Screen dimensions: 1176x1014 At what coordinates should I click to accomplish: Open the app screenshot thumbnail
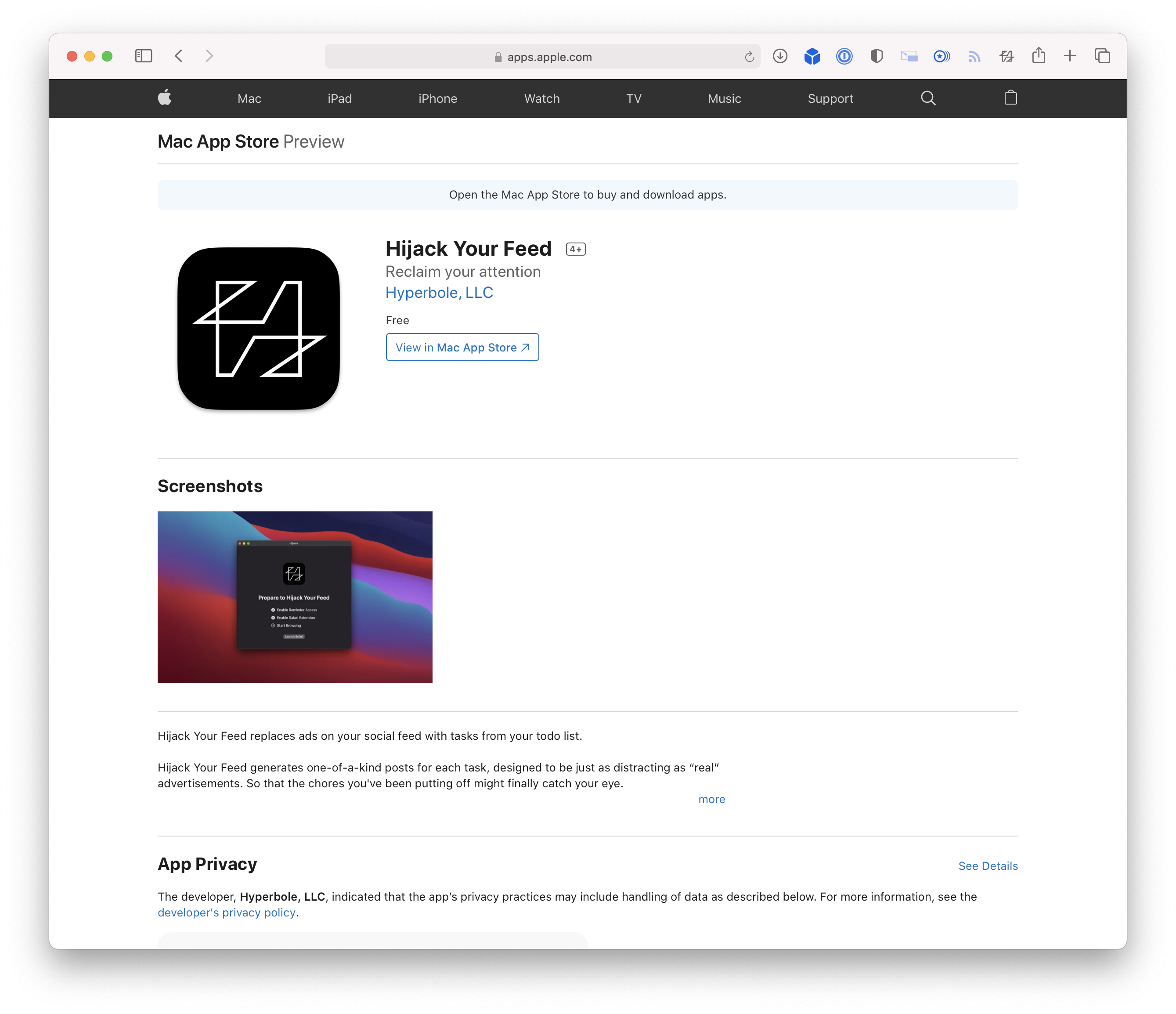295,597
